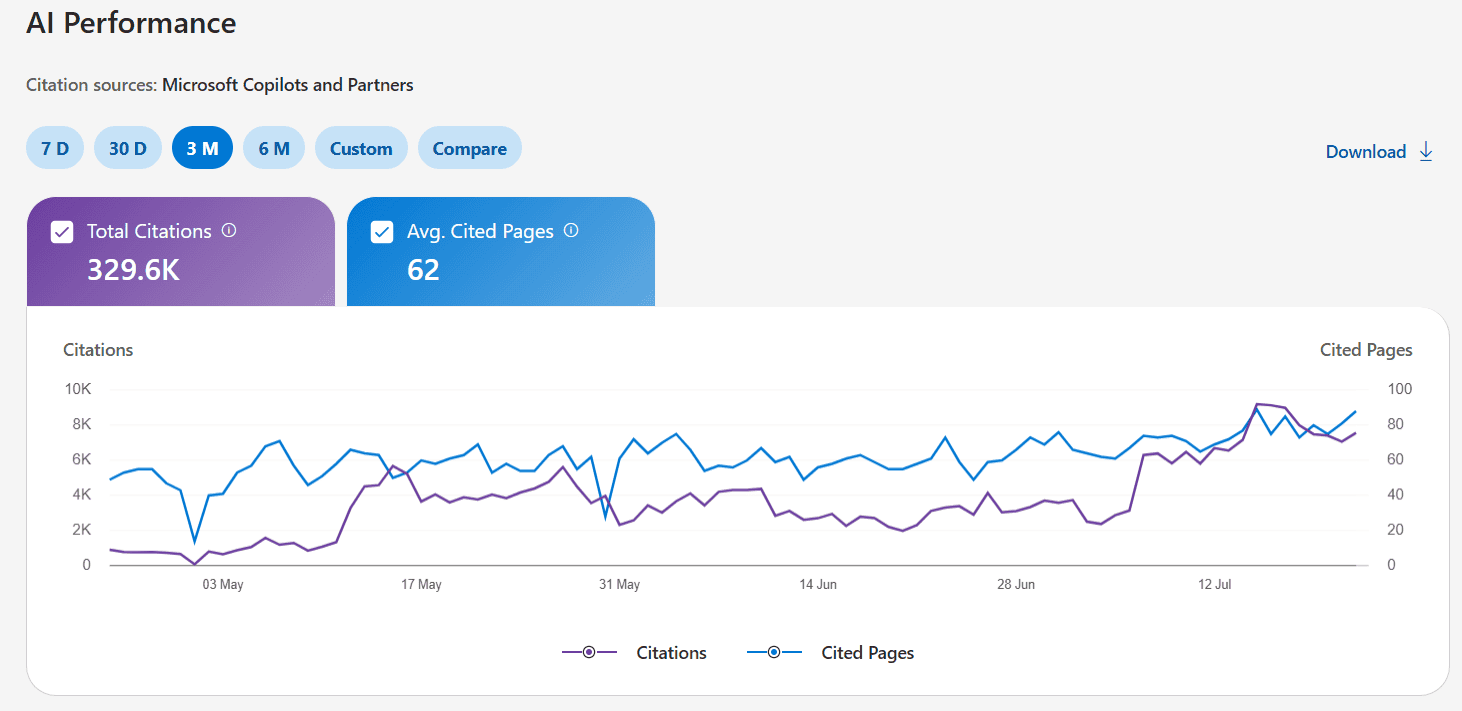The image size is (1462, 711).
Task: Click the 62 average cited pages value
Action: 423,270
